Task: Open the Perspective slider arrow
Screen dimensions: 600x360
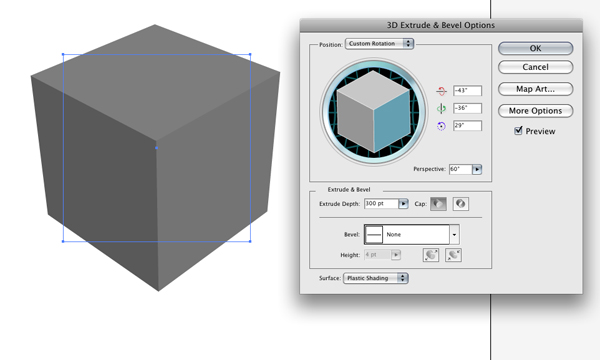Action: [477, 169]
